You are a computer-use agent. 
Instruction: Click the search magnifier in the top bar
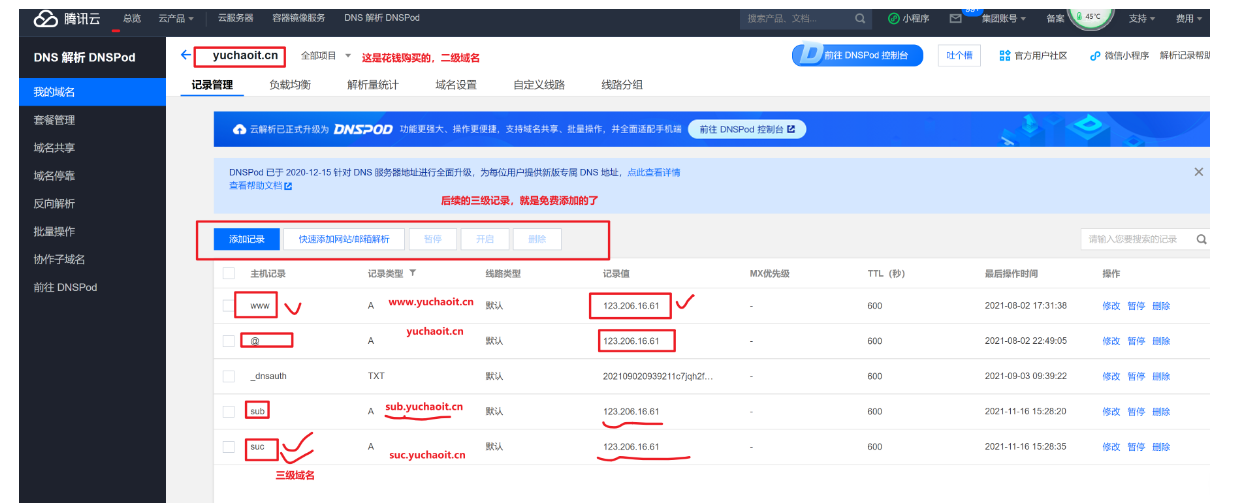(x=861, y=19)
